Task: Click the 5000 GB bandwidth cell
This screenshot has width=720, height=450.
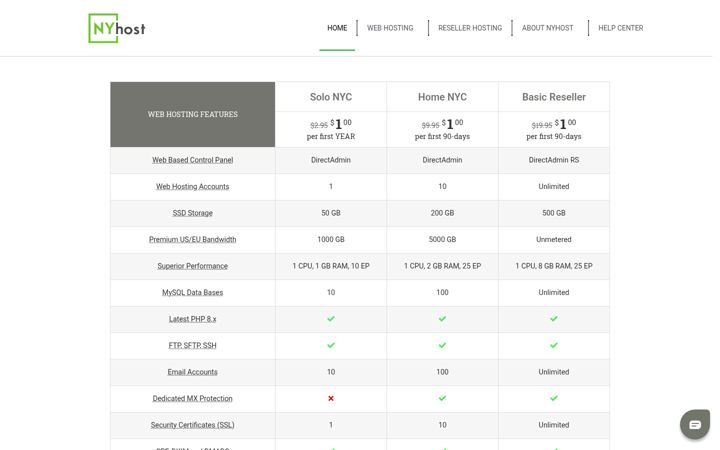Action: tap(442, 239)
